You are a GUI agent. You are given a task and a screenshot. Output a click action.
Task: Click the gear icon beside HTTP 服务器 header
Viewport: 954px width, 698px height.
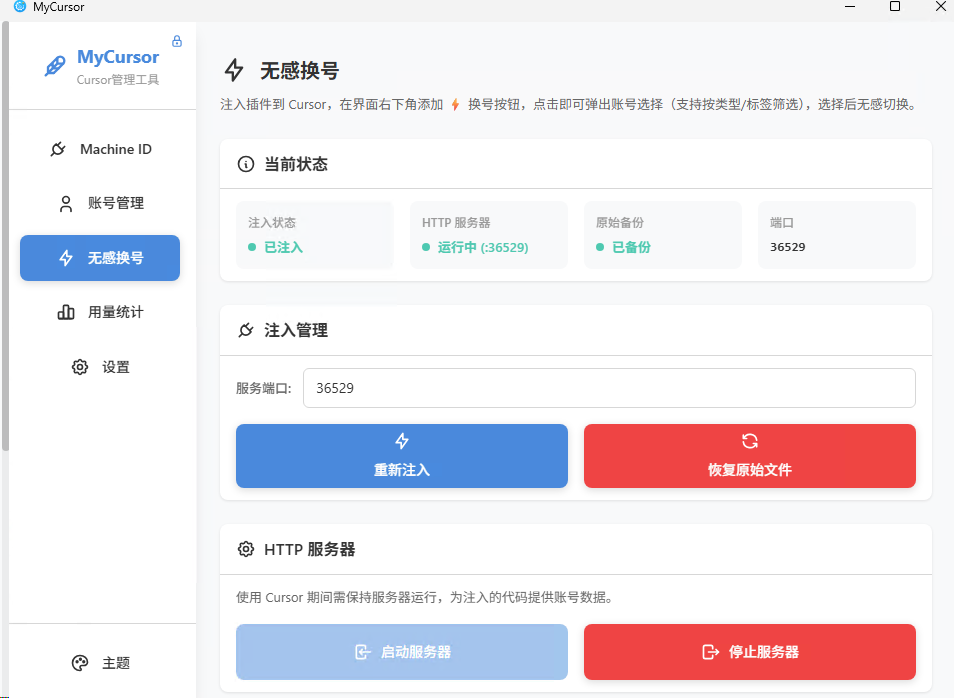click(246, 549)
